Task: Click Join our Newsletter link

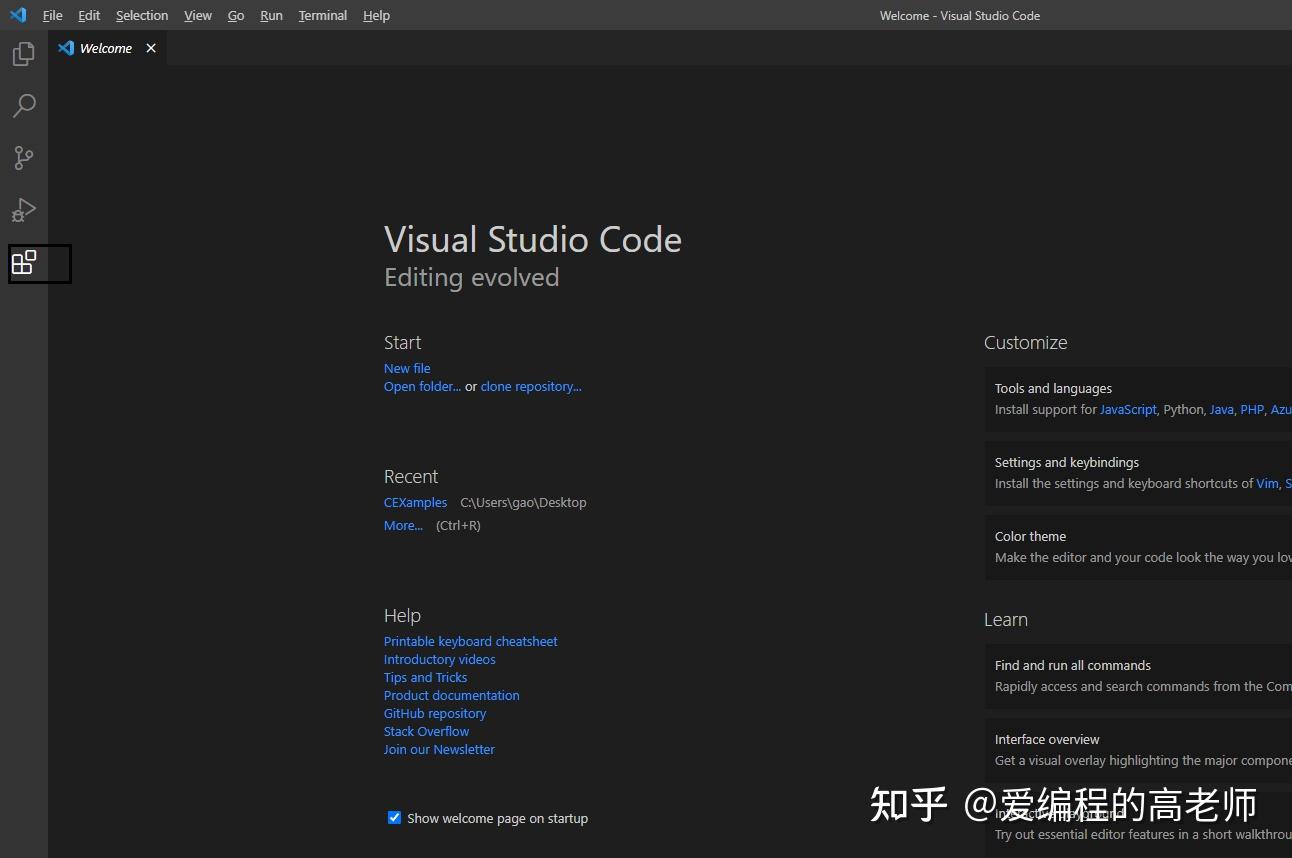Action: point(439,749)
